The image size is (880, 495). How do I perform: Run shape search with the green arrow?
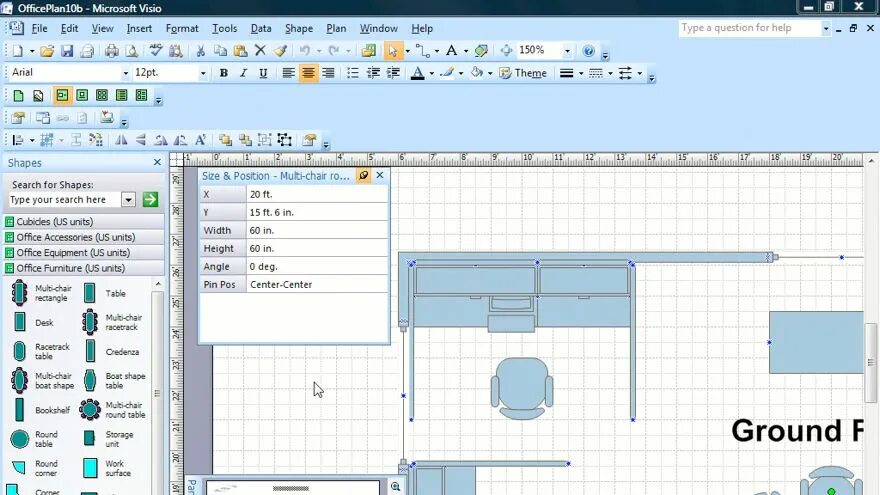click(150, 200)
